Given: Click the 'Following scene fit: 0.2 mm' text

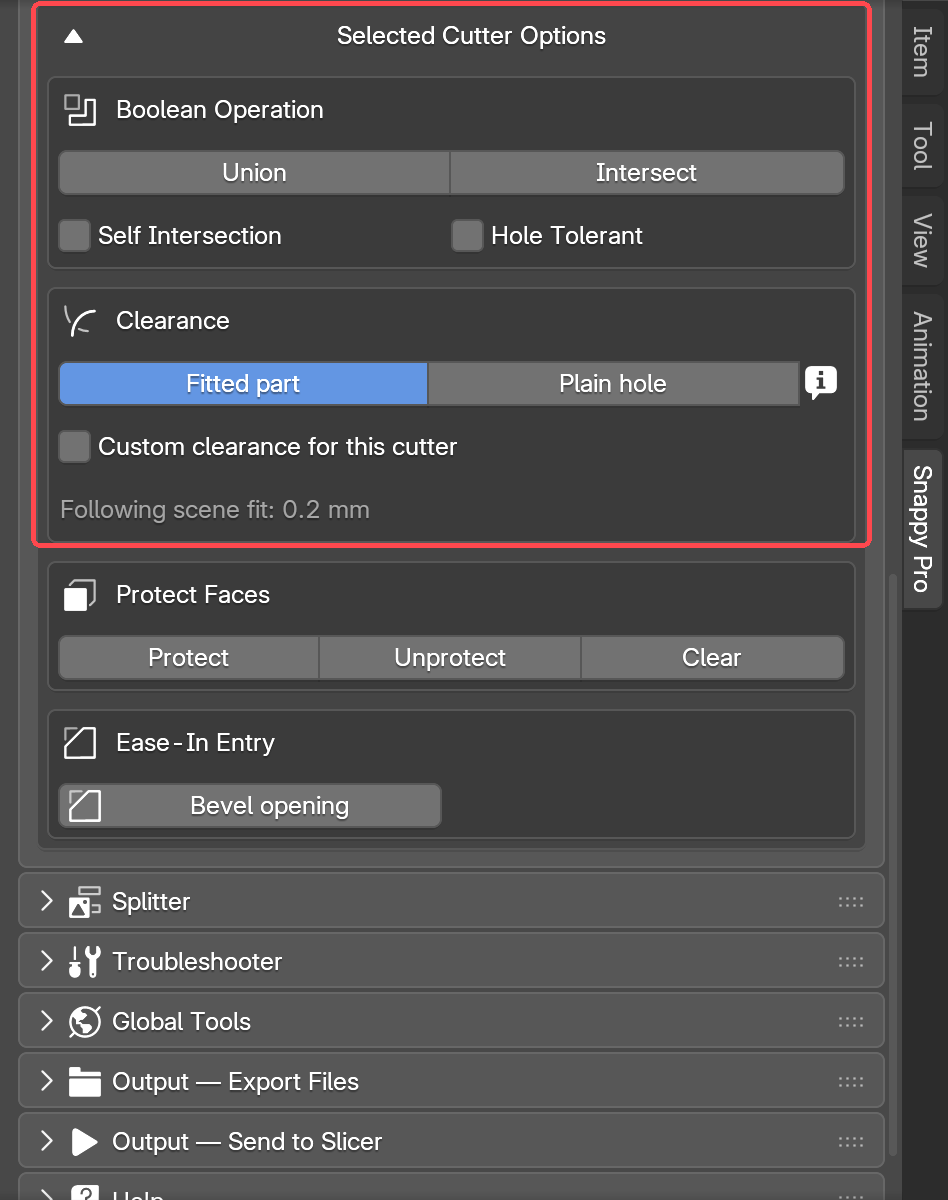Looking at the screenshot, I should coord(215,510).
